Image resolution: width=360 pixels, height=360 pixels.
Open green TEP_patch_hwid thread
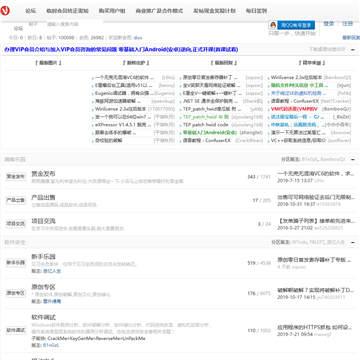point(206,117)
